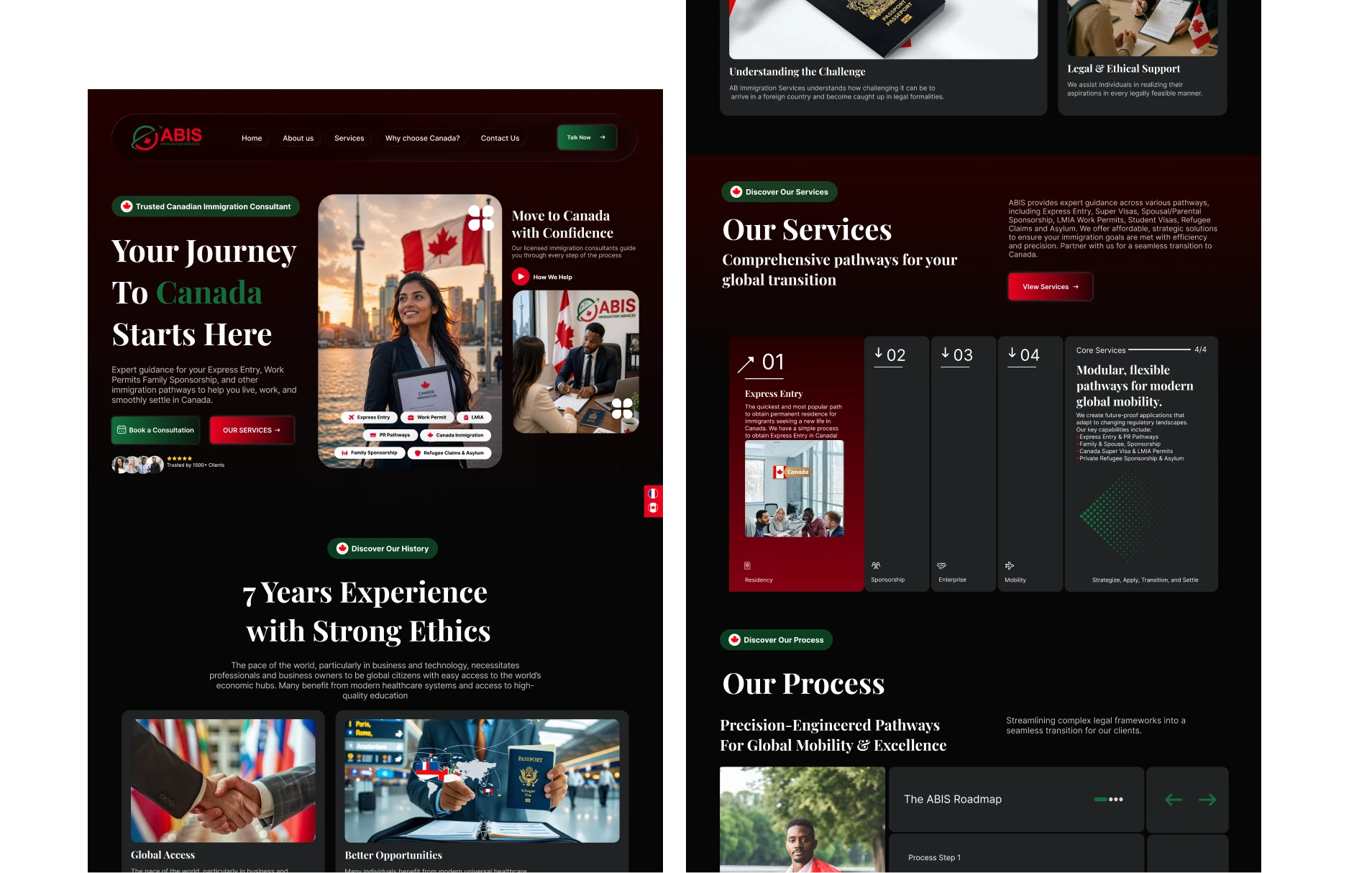1372x873 pixels.
Task: Open the About us nav link
Action: click(298, 138)
